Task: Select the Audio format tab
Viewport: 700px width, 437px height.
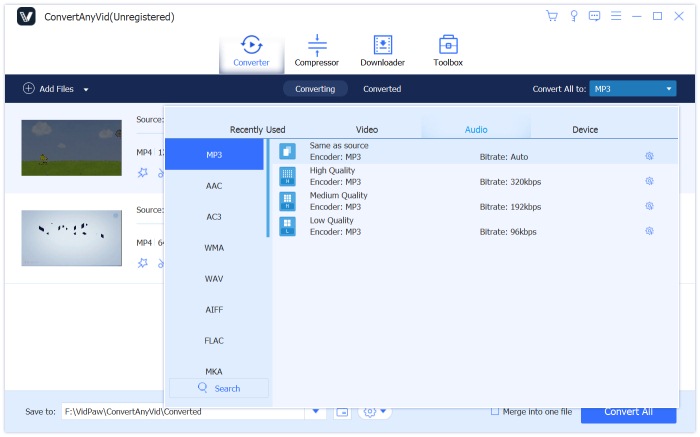Action: pyautogui.click(x=476, y=130)
